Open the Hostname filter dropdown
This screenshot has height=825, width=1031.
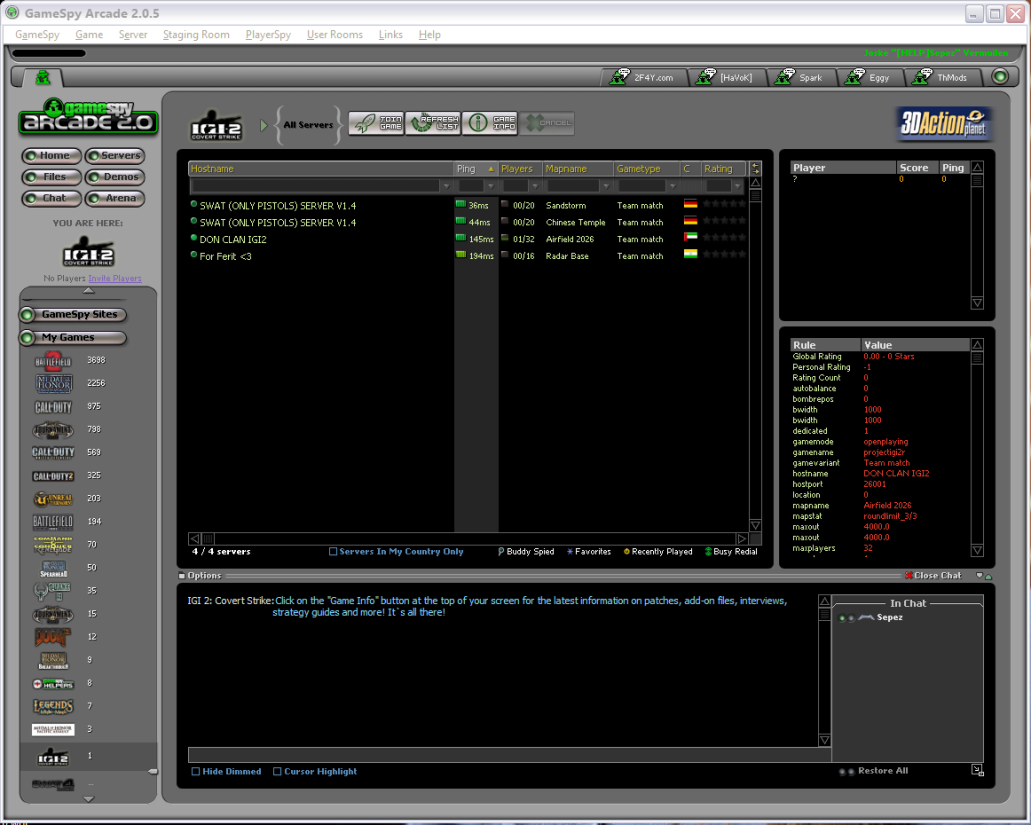point(446,186)
